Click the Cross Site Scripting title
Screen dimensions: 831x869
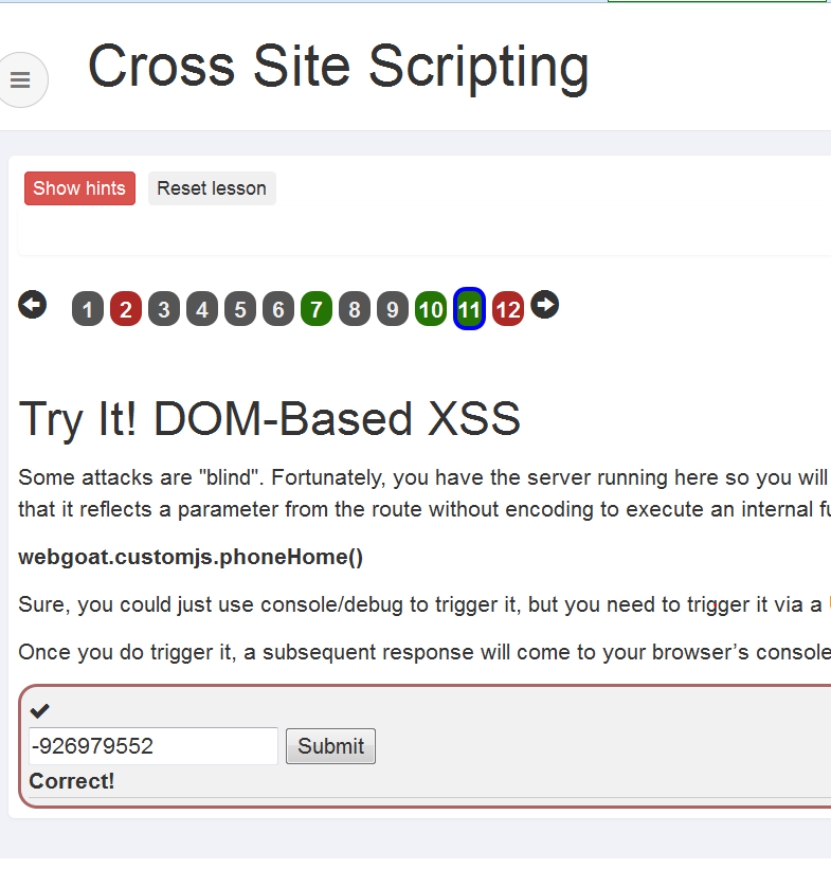tap(338, 68)
